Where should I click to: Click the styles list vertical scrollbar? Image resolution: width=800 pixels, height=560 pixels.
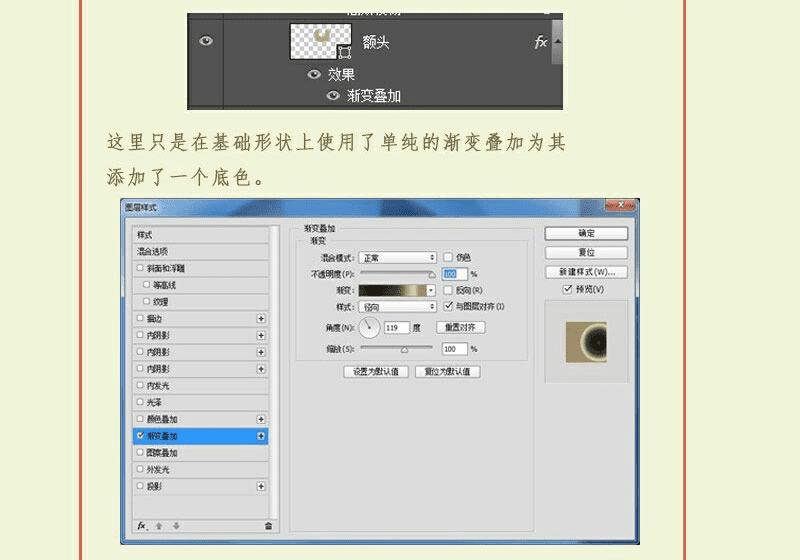275,372
